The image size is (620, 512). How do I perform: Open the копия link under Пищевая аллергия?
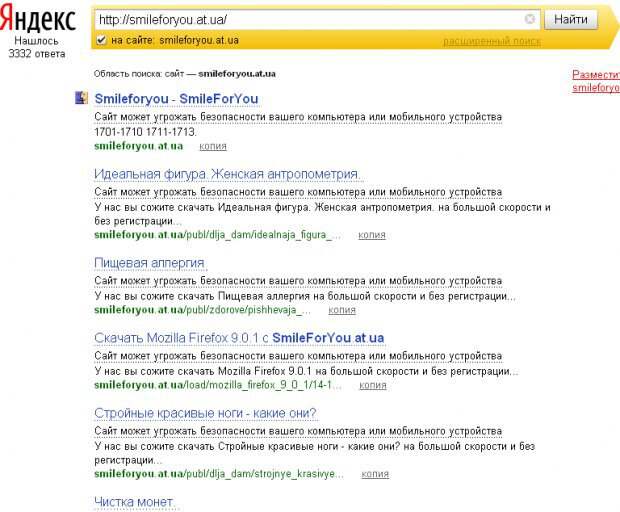341,310
